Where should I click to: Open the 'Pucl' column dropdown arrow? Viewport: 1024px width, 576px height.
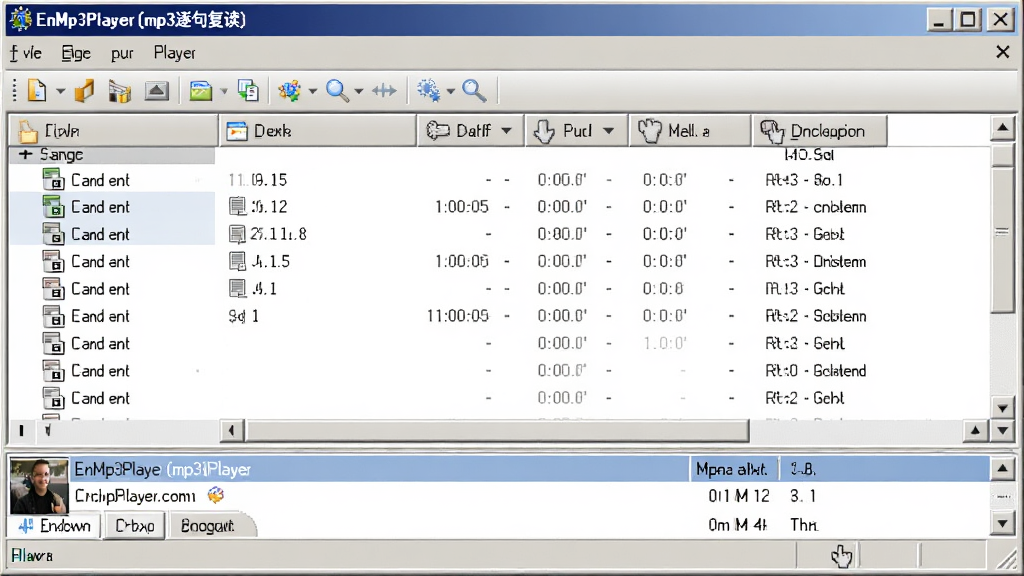pos(609,131)
